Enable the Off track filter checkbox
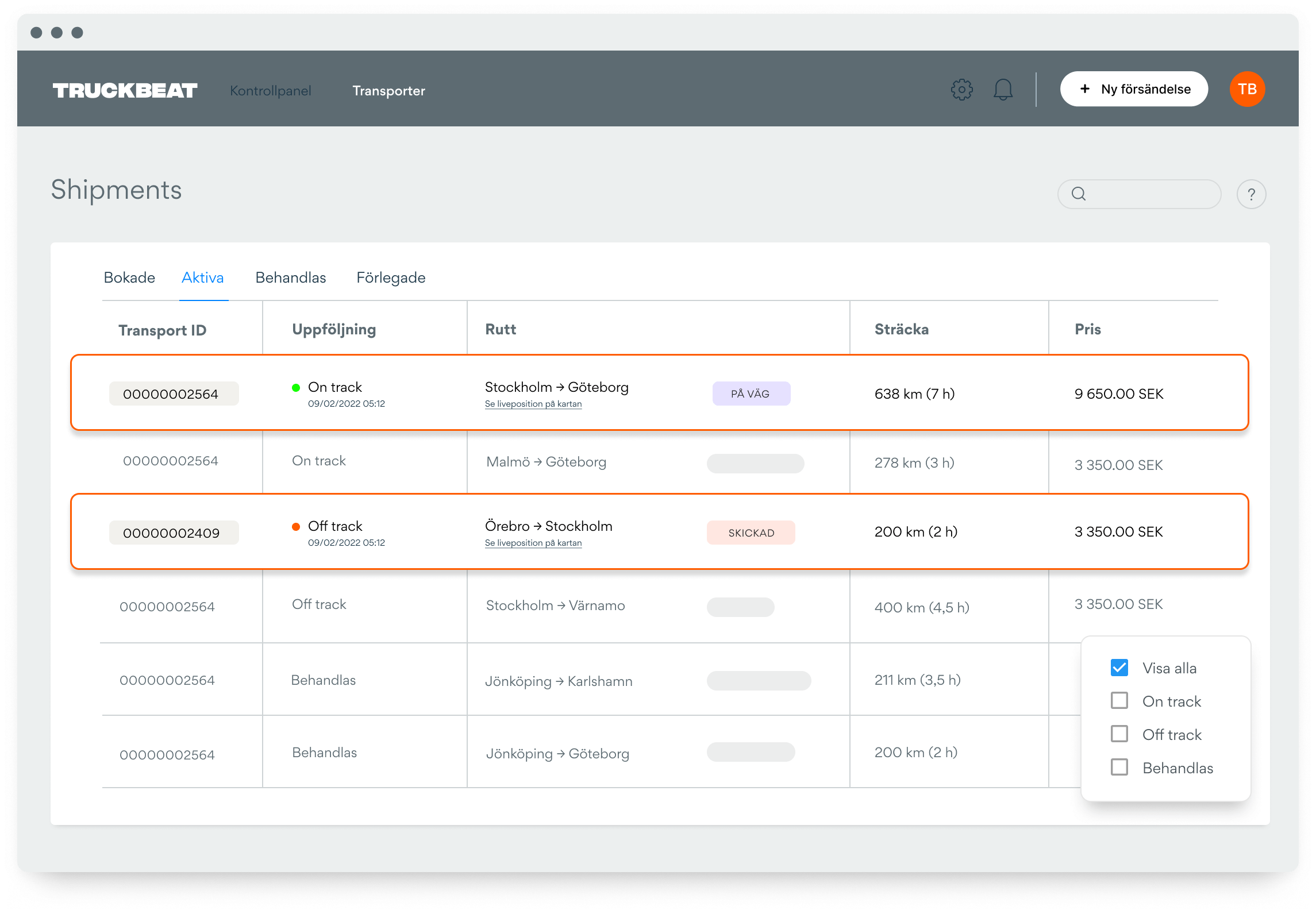Viewport: 1316px width, 910px height. pyautogui.click(x=1119, y=734)
